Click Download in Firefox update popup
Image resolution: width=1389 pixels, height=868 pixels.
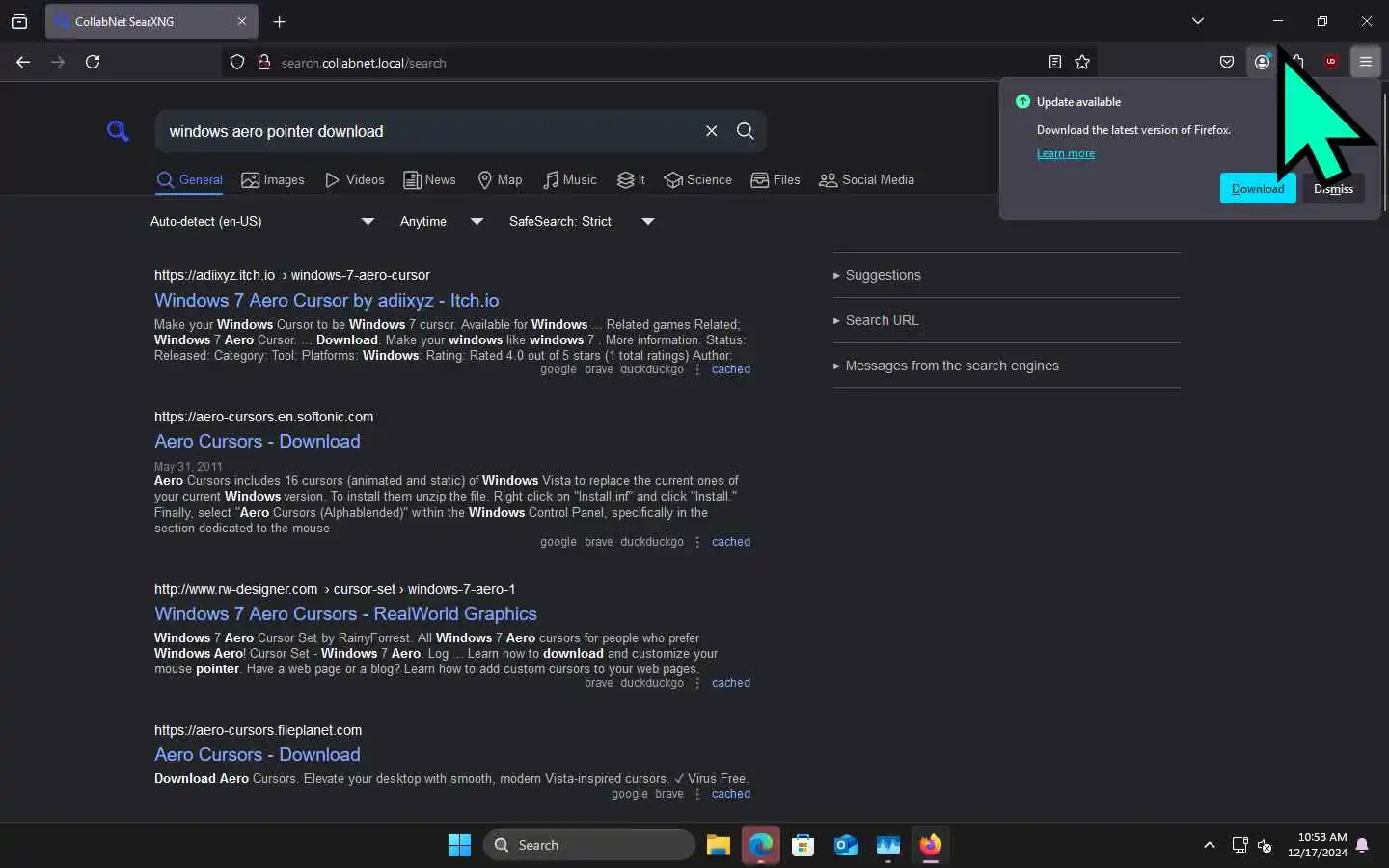tap(1258, 189)
